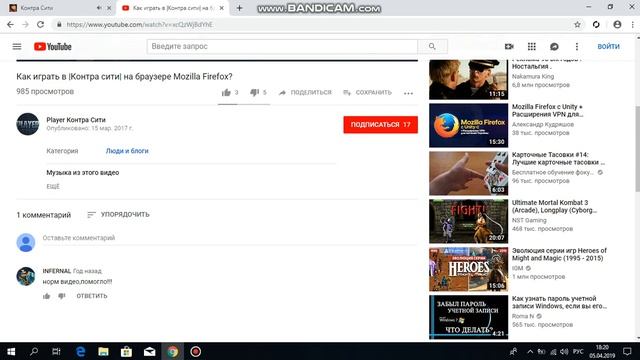The image size is (640, 360).
Task: Like INFERNAL's comment
Action: click(x=47, y=296)
